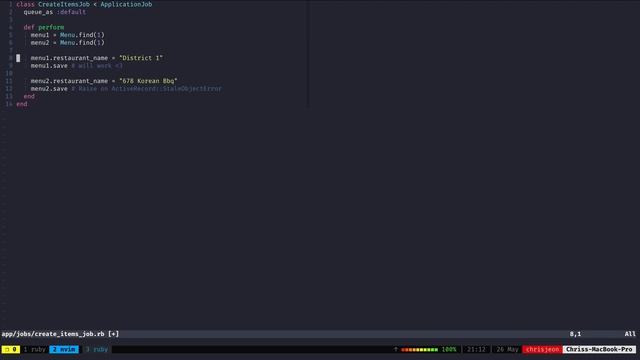Image resolution: width=640 pixels, height=360 pixels.
Task: Click the def perform line
Action: click(x=44, y=27)
